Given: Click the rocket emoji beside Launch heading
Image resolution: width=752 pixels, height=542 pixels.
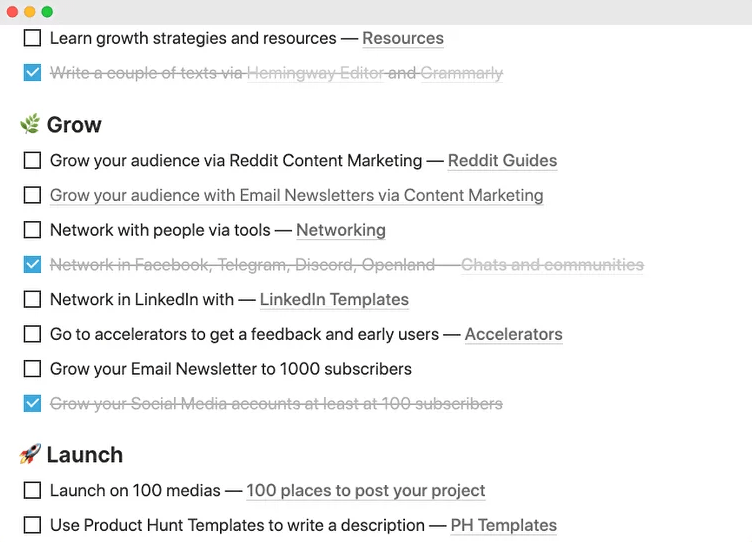Looking at the screenshot, I should click(30, 455).
